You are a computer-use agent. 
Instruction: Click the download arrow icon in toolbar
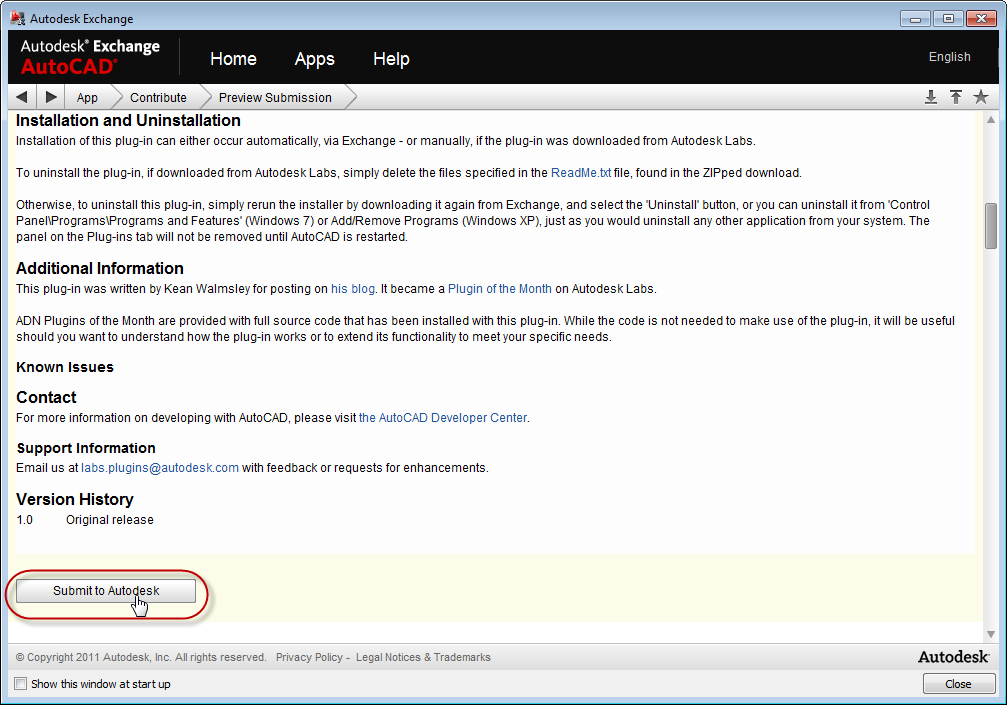(930, 97)
